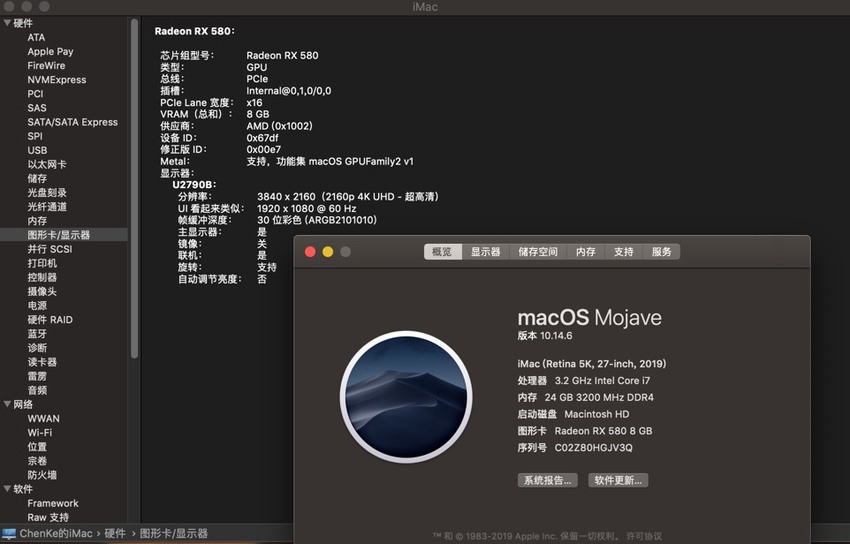Open the 支持 tab
850x544 pixels.
(x=623, y=251)
